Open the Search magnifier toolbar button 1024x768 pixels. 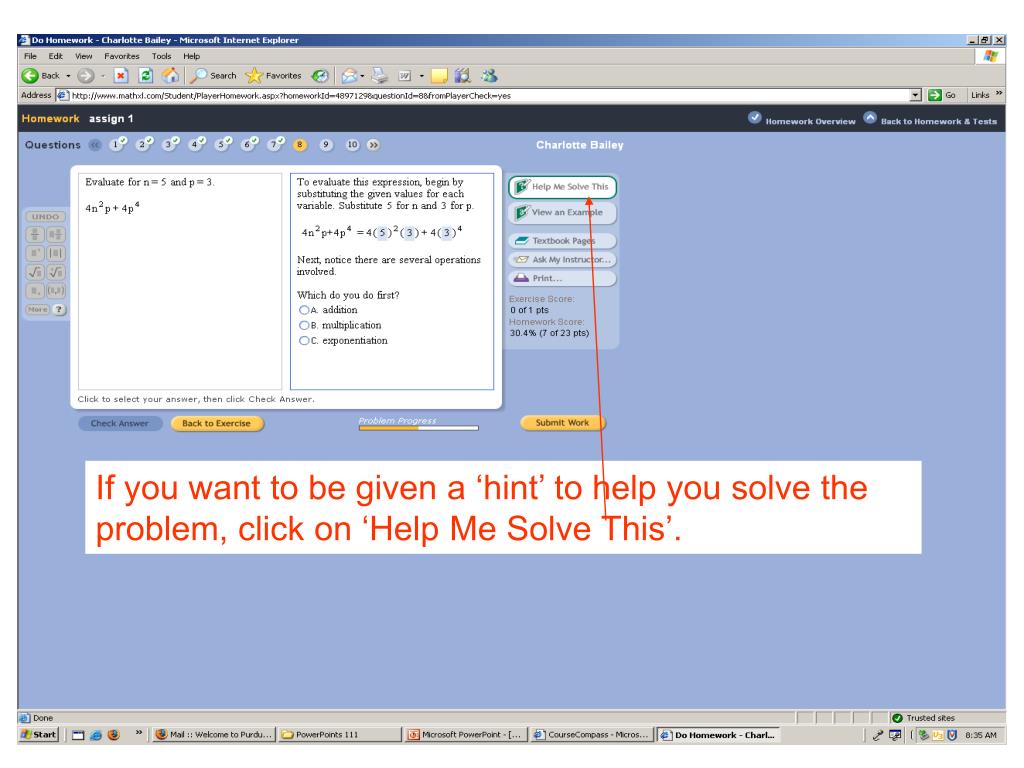click(213, 76)
